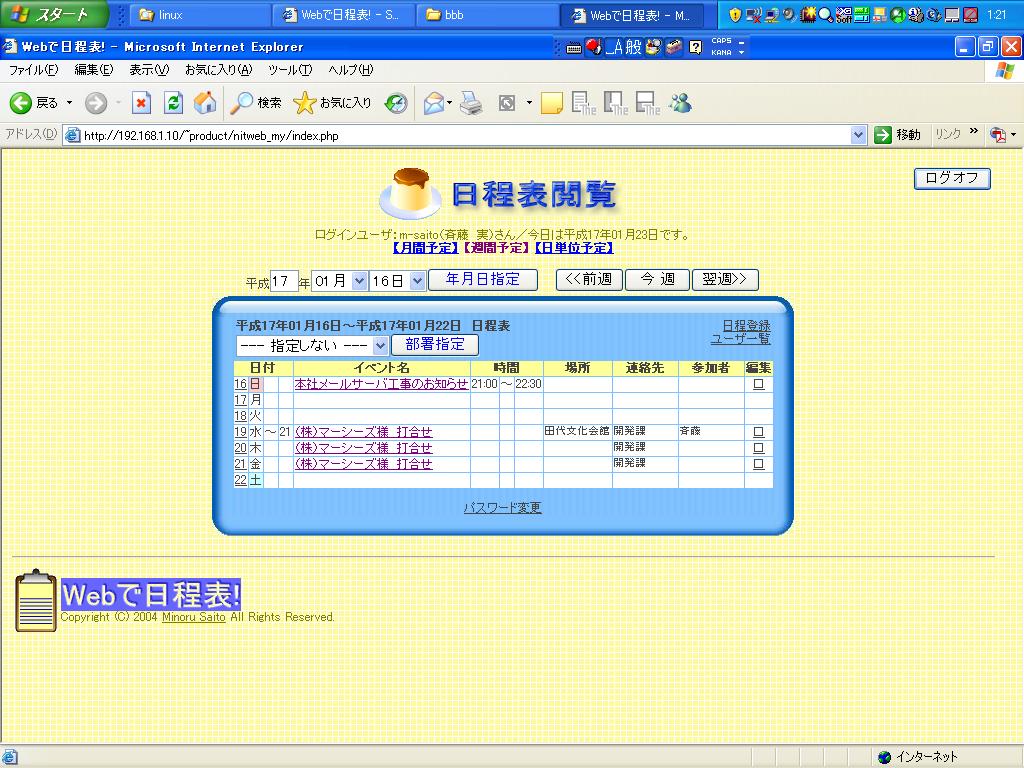Click the 翌週>> next week button
This screenshot has height=768, width=1024.
click(x=725, y=280)
